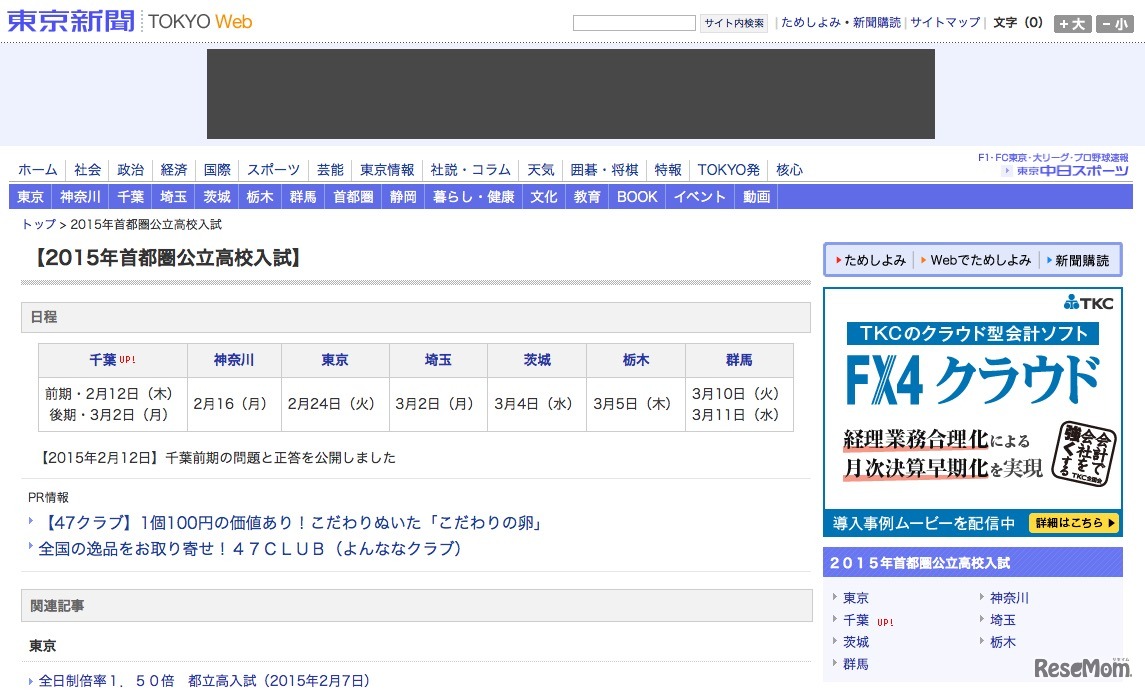Click the サイト内検索 search button
This screenshot has height=691, width=1145.
point(733,22)
